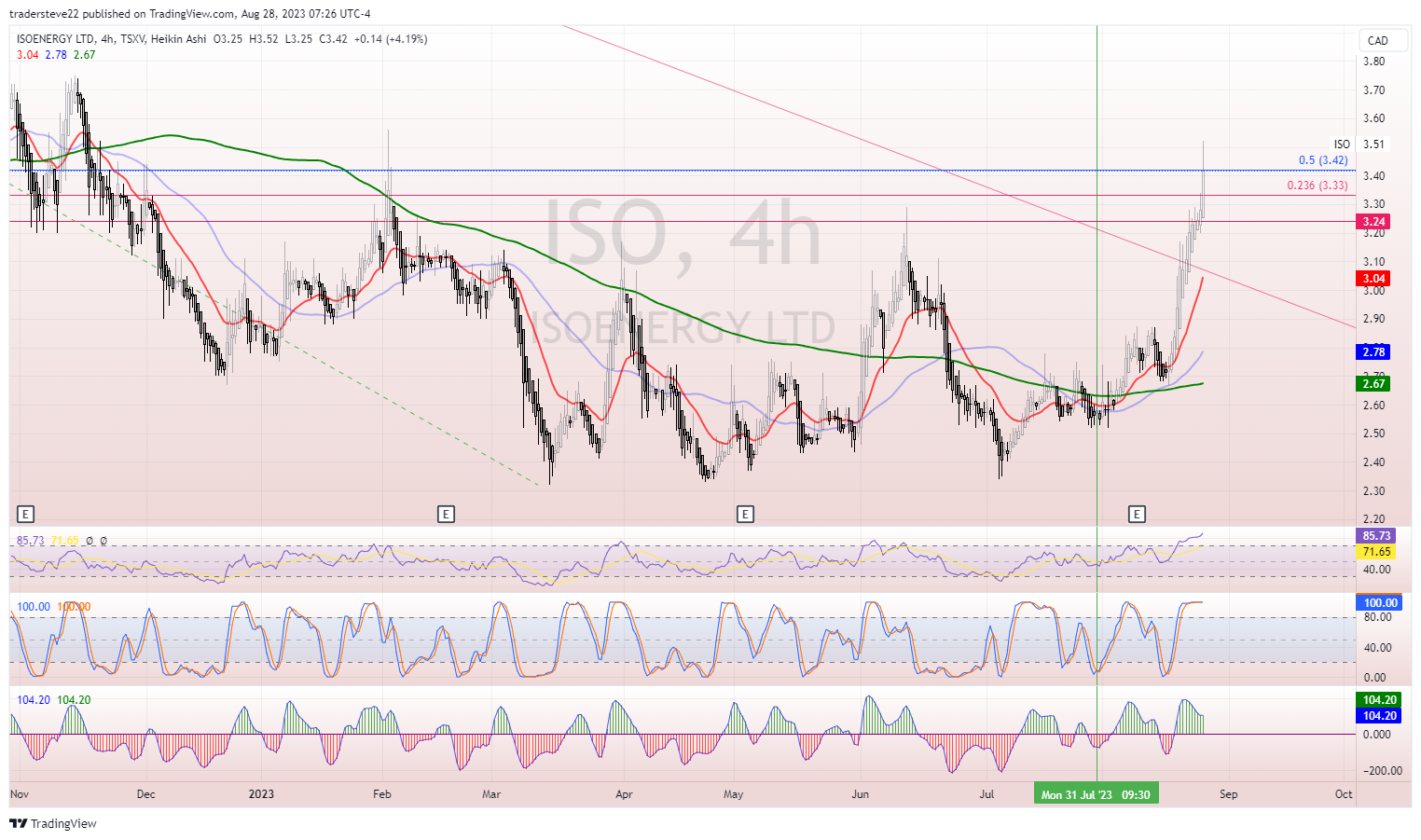The image size is (1421, 840).
Task: Click the red 3.04 moving average price tag
Action: pyautogui.click(x=1373, y=279)
